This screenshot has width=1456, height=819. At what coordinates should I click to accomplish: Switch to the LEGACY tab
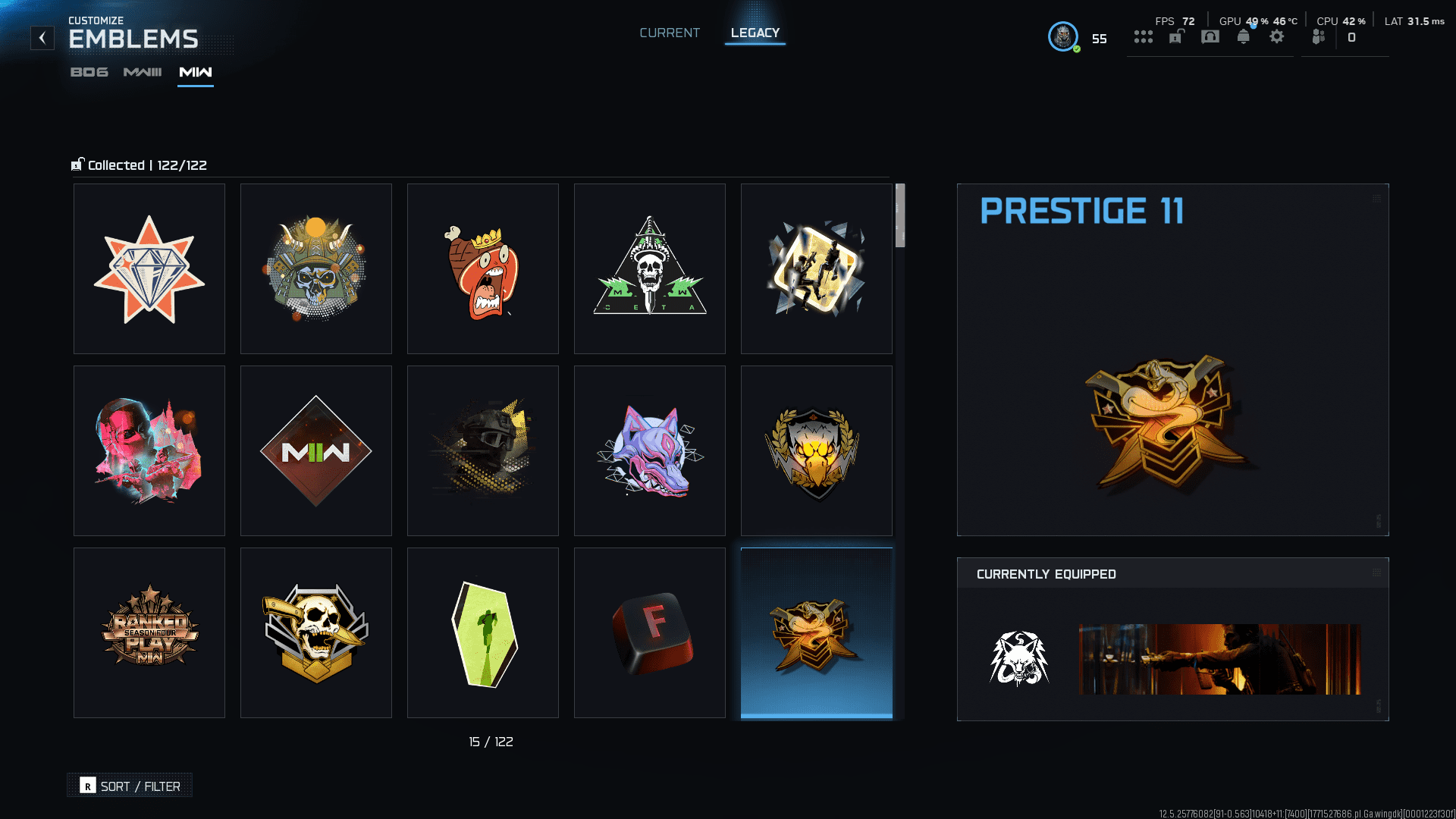coord(755,33)
